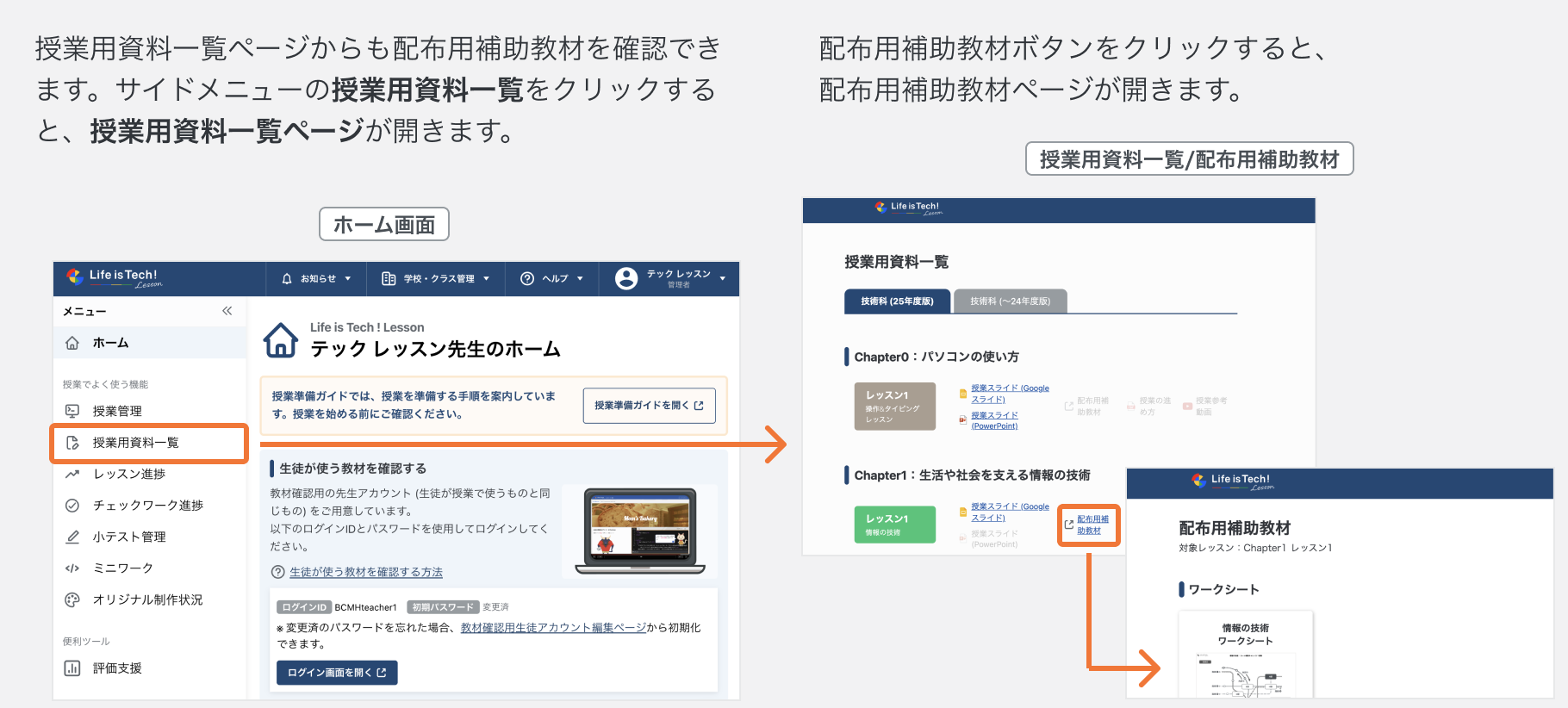Click the ログイン画面を開く button

pyautogui.click(x=337, y=673)
